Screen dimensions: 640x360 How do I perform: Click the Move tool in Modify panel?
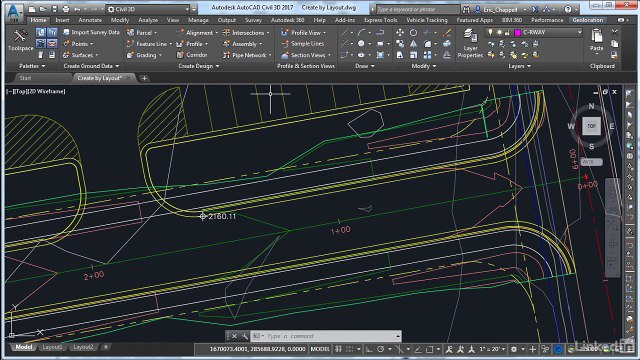tap(400, 32)
